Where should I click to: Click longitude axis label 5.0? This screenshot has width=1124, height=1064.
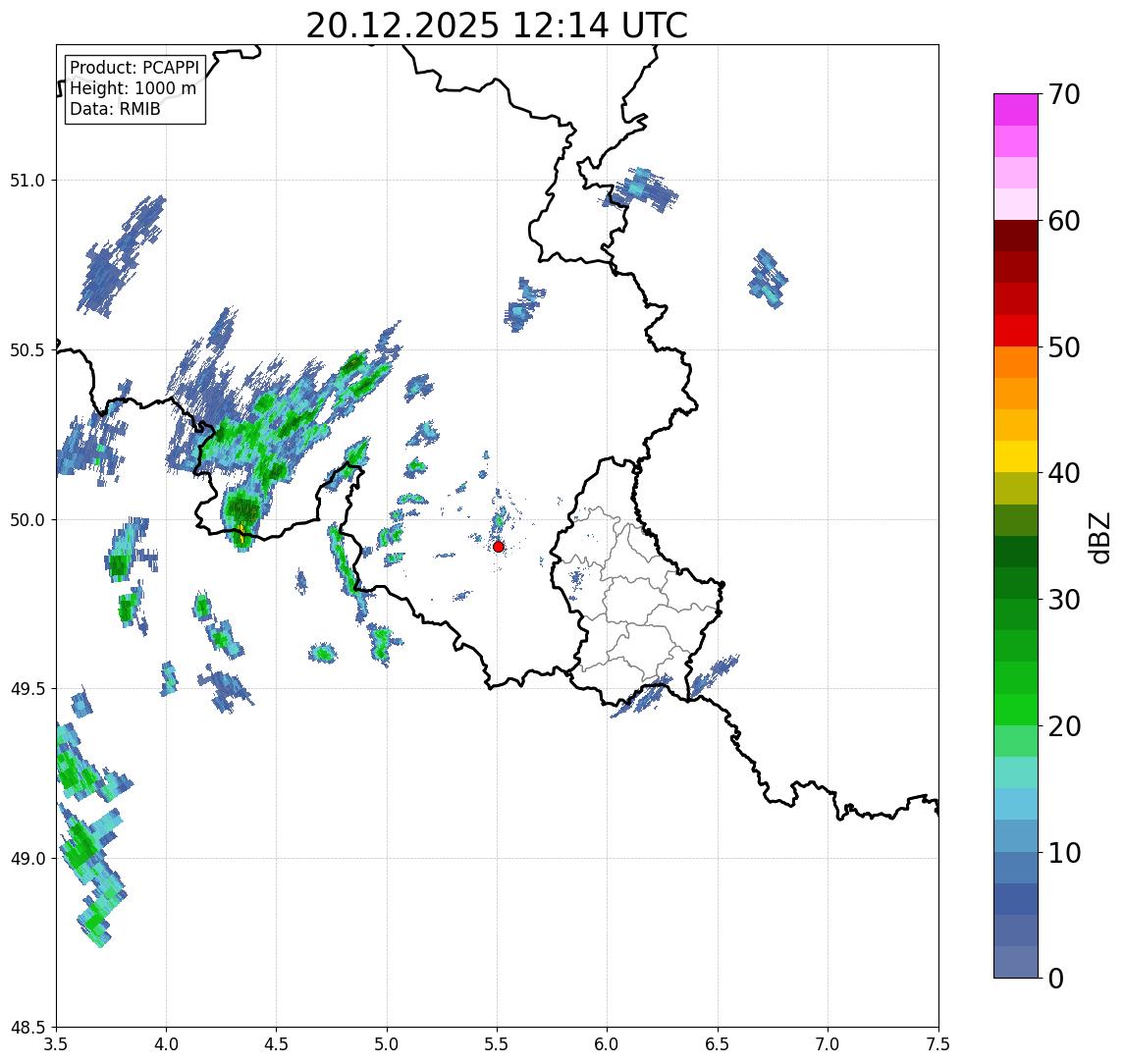click(x=387, y=1044)
